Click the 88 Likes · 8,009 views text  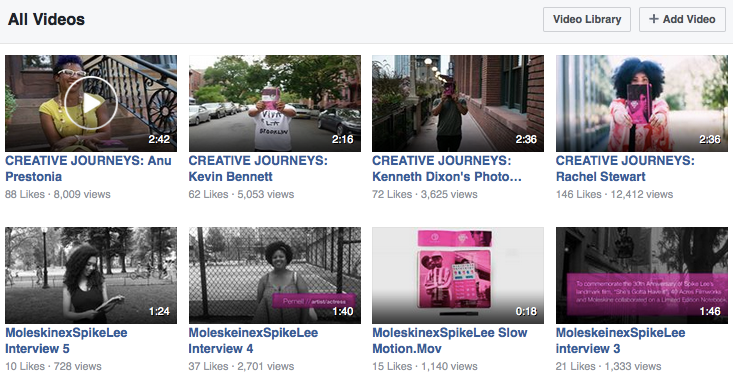click(58, 194)
